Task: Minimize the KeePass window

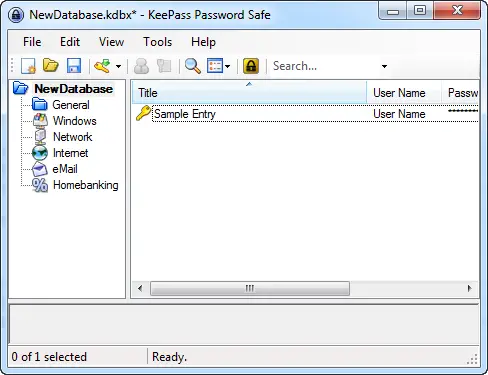Action: (393, 11)
